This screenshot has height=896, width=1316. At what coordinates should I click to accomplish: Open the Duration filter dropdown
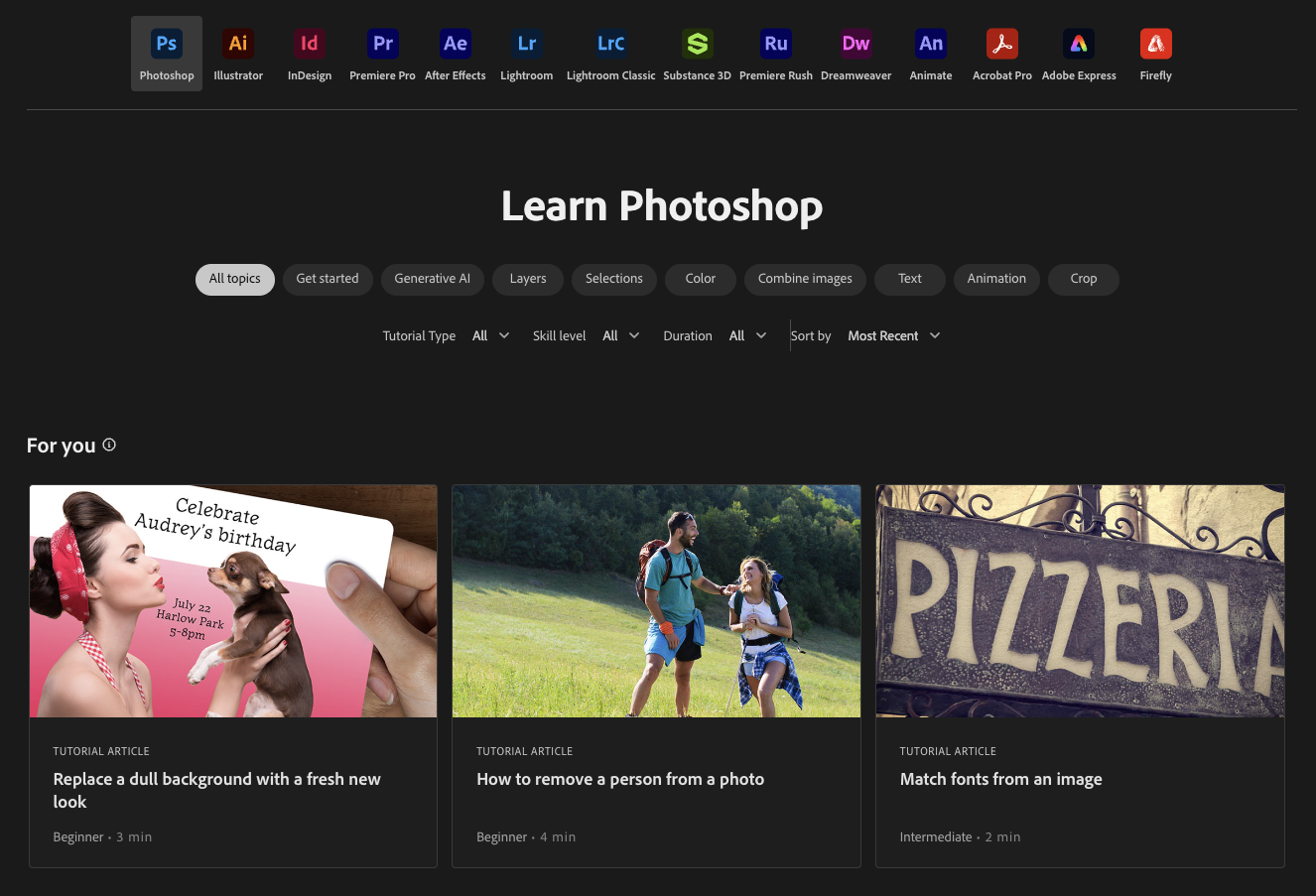pyautogui.click(x=748, y=336)
